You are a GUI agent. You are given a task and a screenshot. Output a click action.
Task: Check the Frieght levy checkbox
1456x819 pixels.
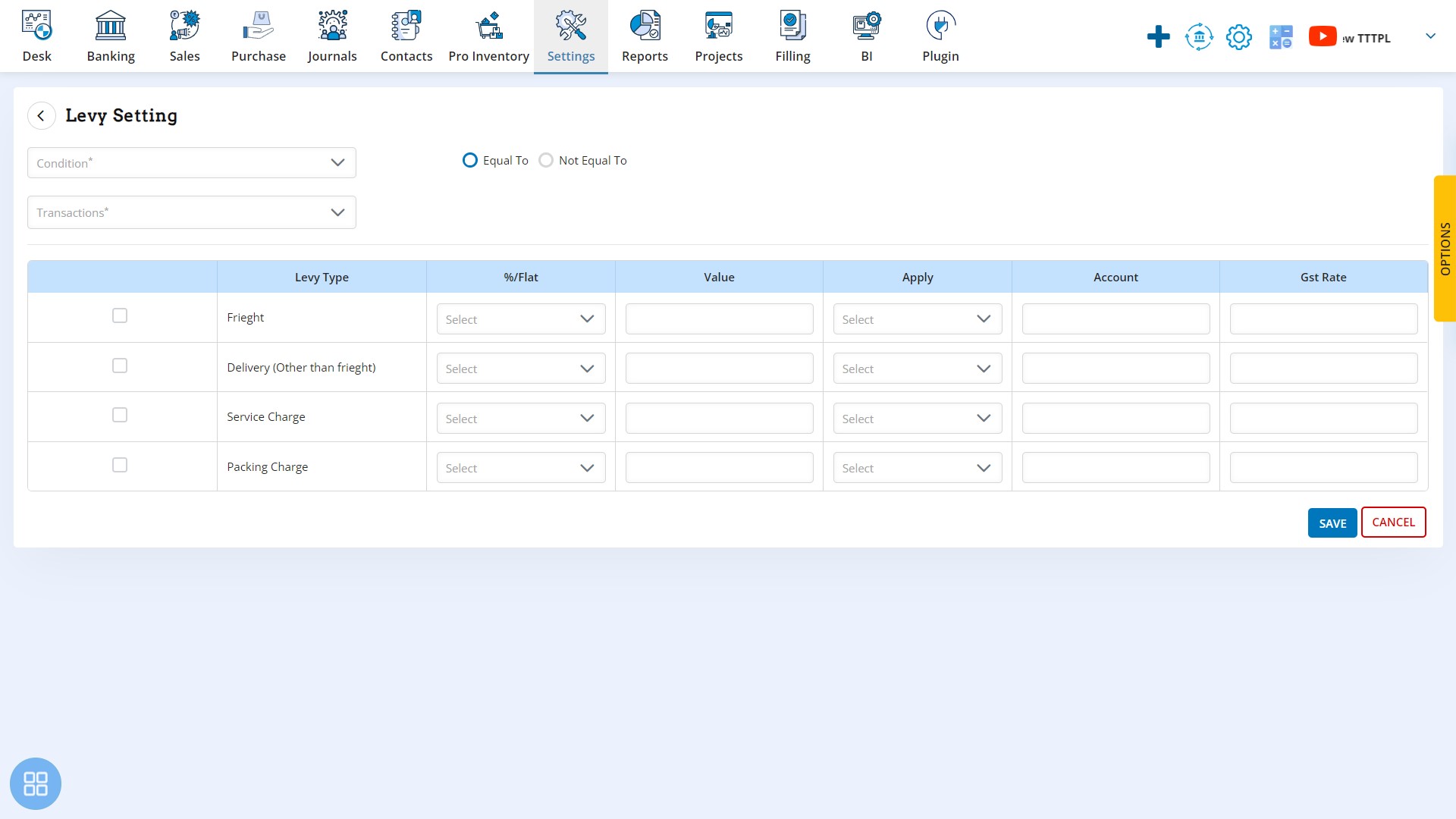click(120, 315)
